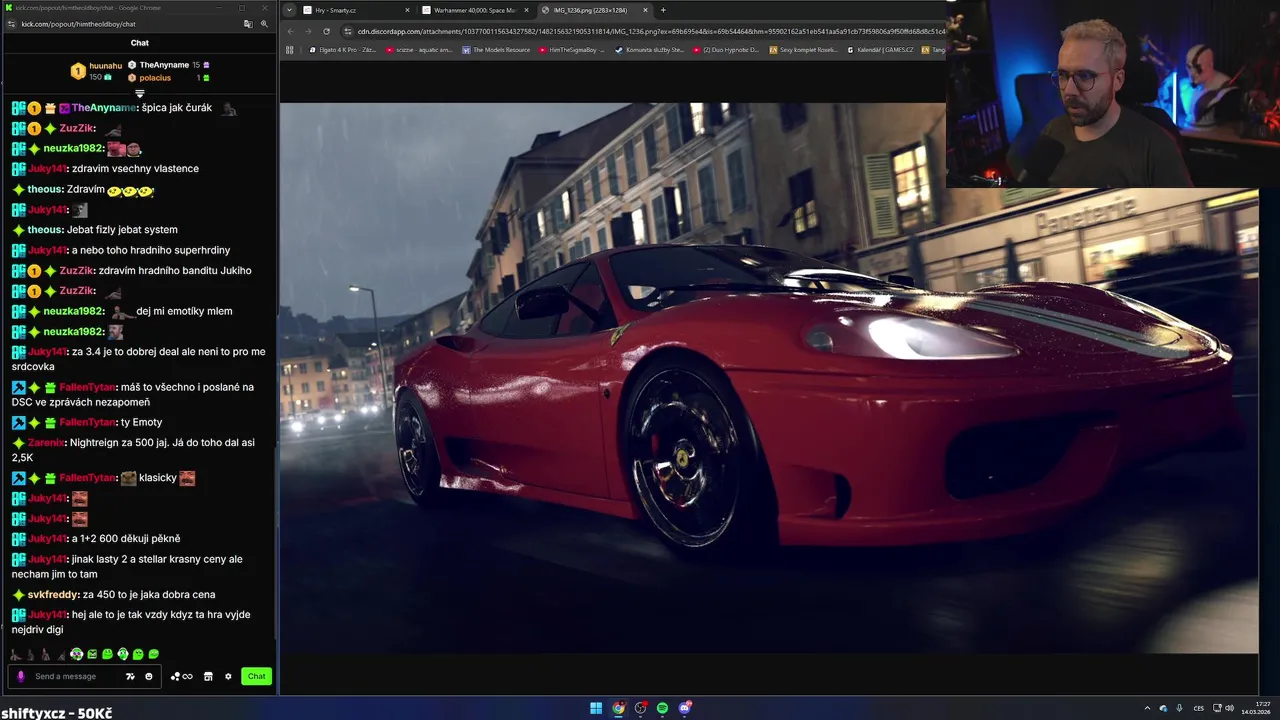Click zoom icon in popout window address bar
Viewport: 1280px width, 720px height.
264,24
